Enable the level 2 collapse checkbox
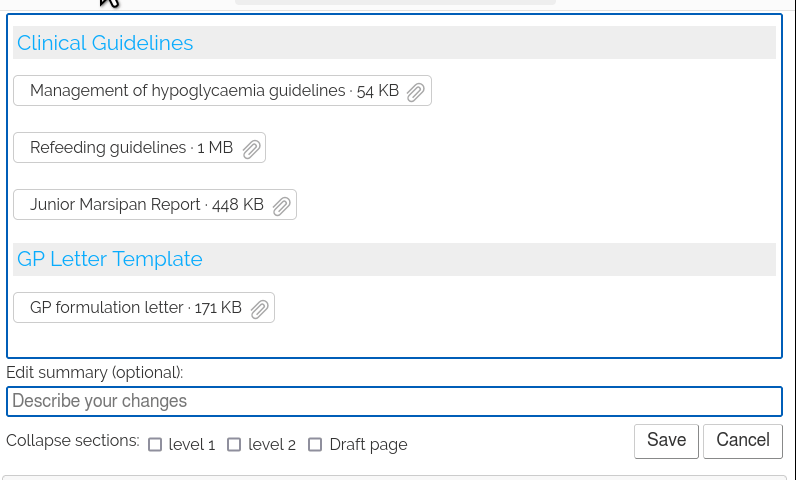796x480 pixels. tap(234, 445)
